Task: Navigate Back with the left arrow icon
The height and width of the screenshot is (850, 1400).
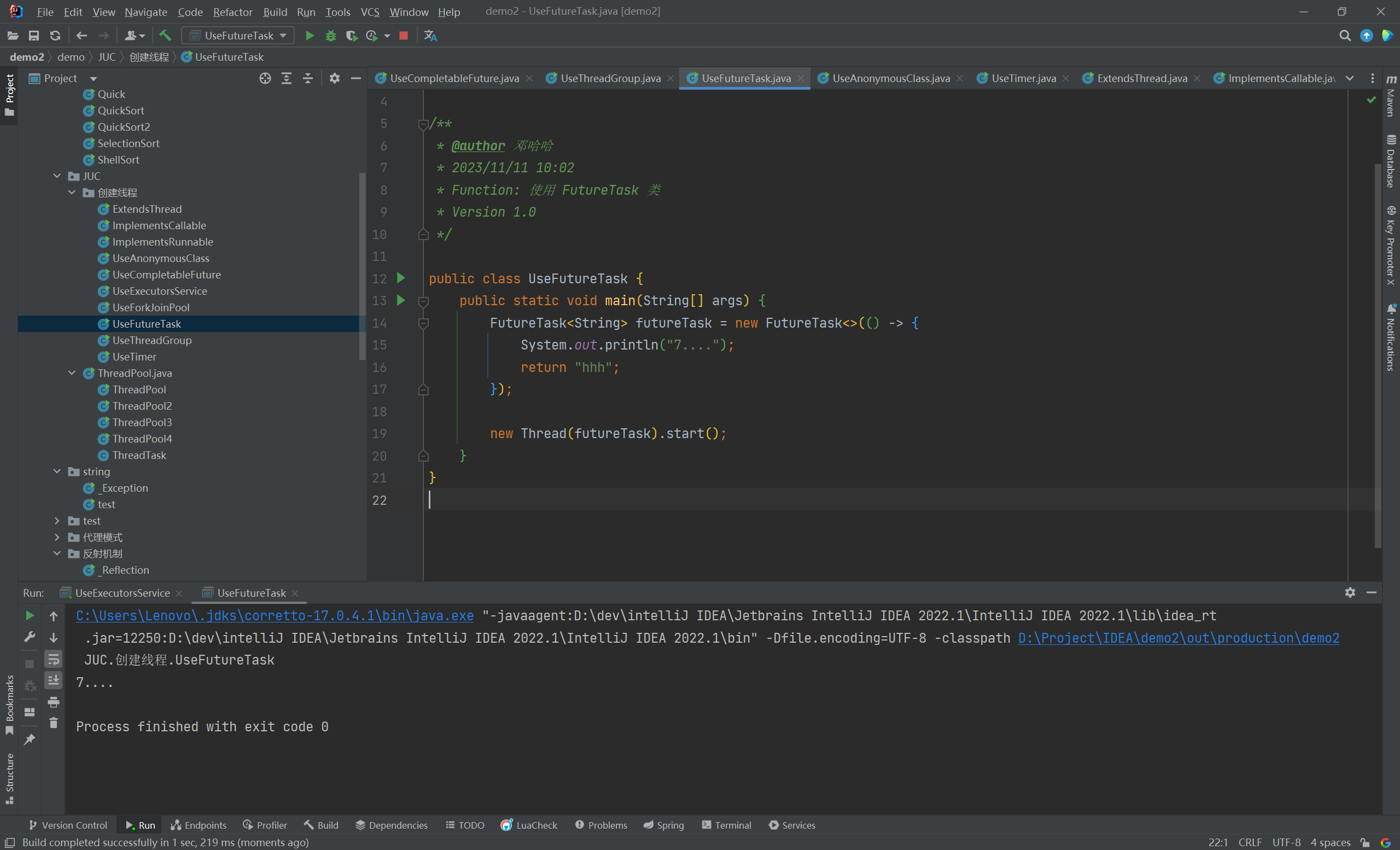Action: coord(82,36)
